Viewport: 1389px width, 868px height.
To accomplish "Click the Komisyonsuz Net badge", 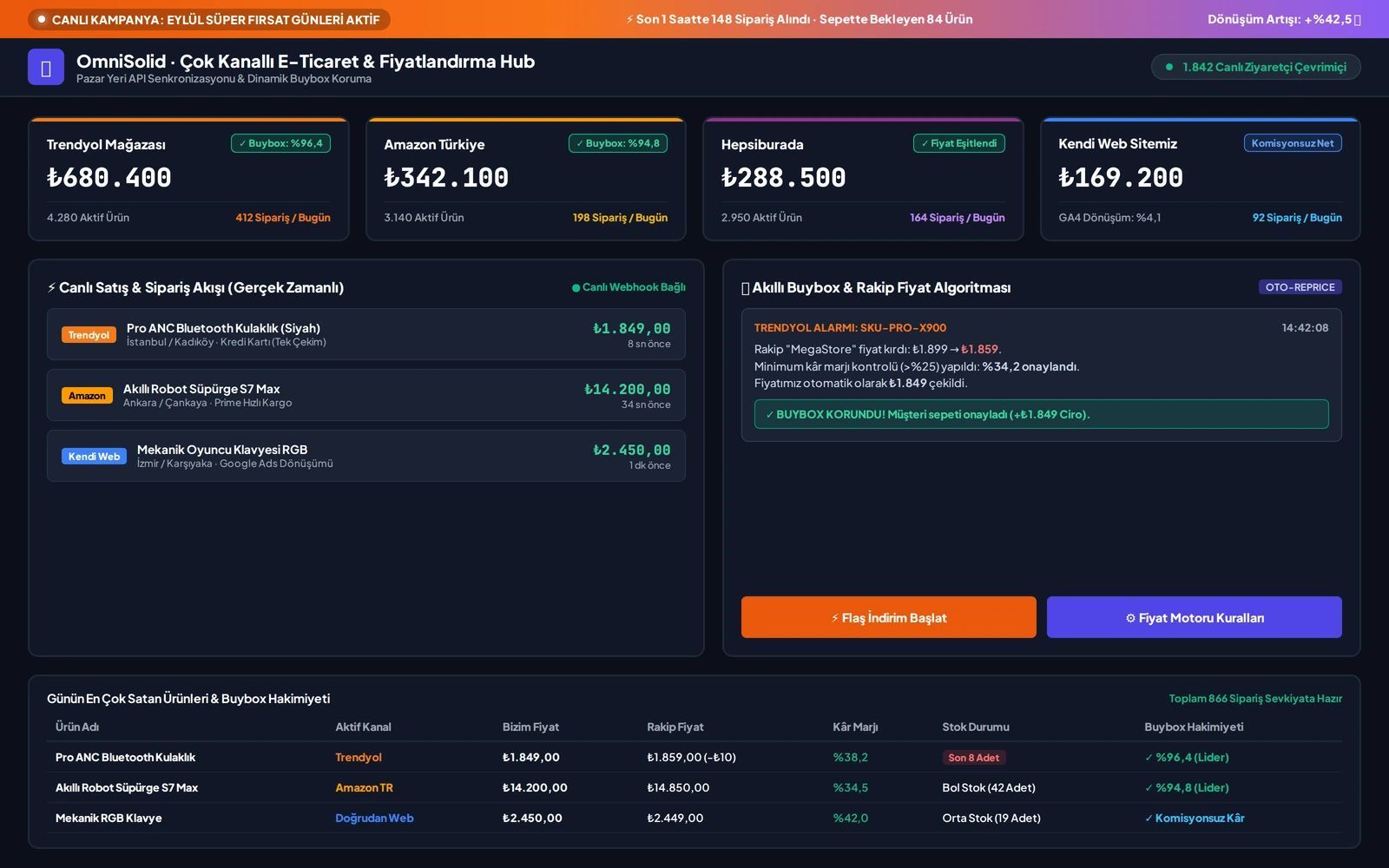I will [x=1293, y=143].
